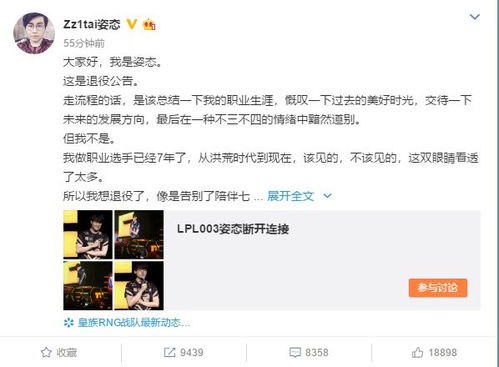Screen dimensions: 499x367
Task: Open the top-left photo thumbnail
Action: coord(88,234)
